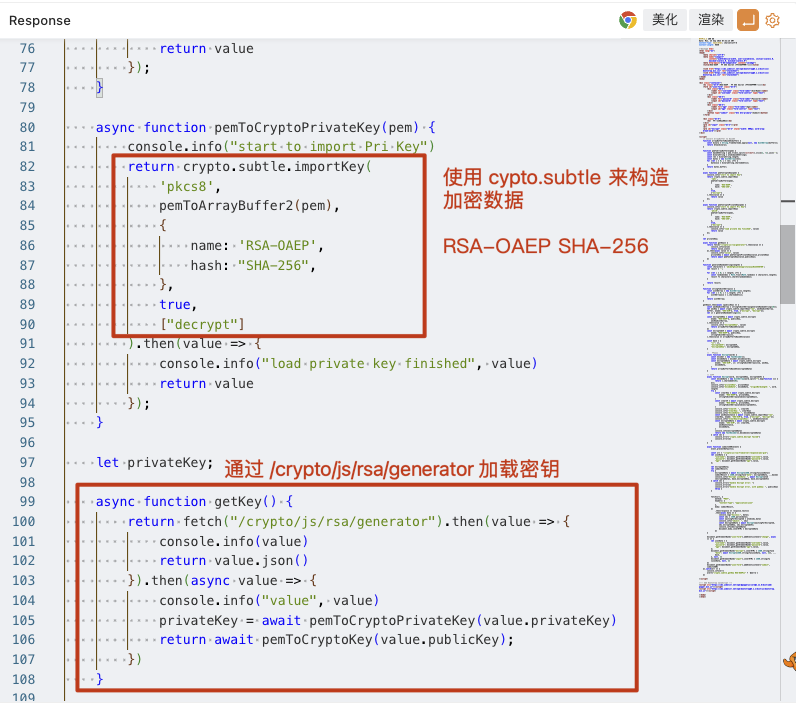Click the "SHA-256" string on line 87
Viewport: 796px width, 706px height.
pyautogui.click(x=273, y=265)
